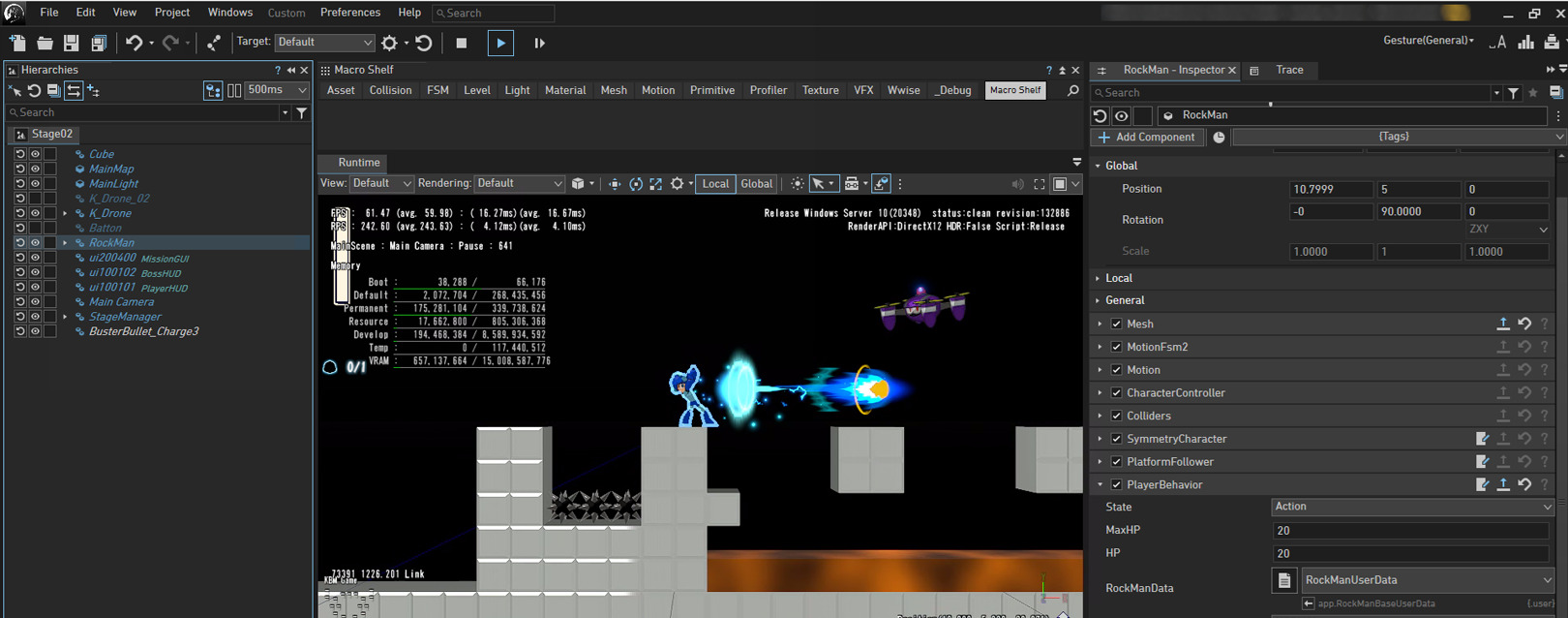
Task: Click the Hierarchies filter funnel icon
Action: 302,113
